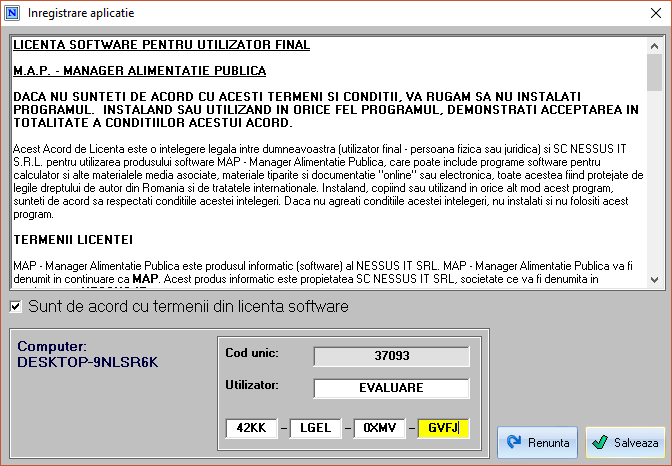This screenshot has height=466, width=672.
Task: Click the Utilizator field with EVALUARE
Action: (x=391, y=388)
